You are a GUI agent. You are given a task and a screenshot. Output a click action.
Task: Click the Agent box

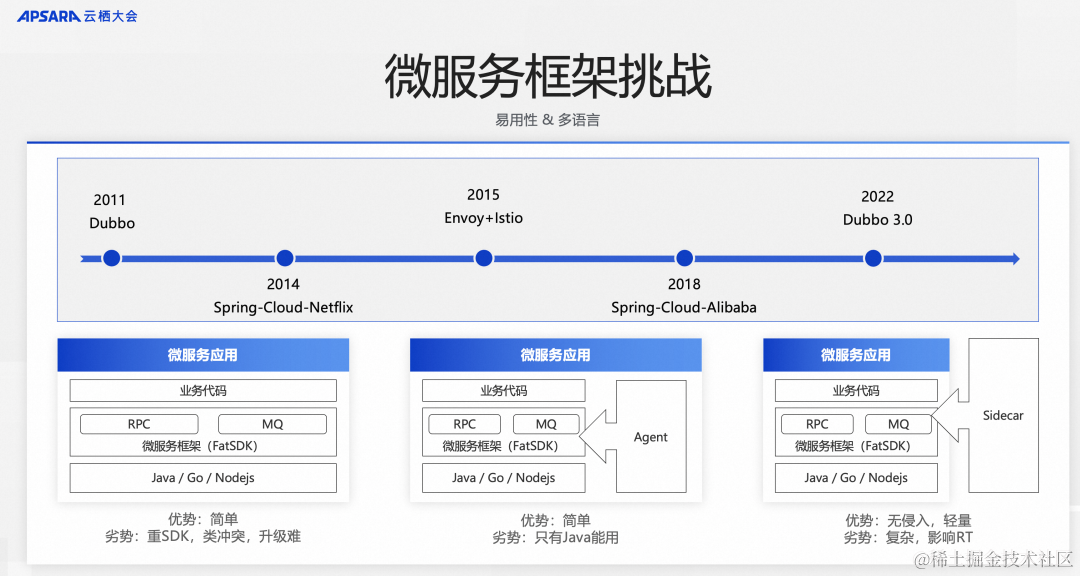(x=651, y=436)
